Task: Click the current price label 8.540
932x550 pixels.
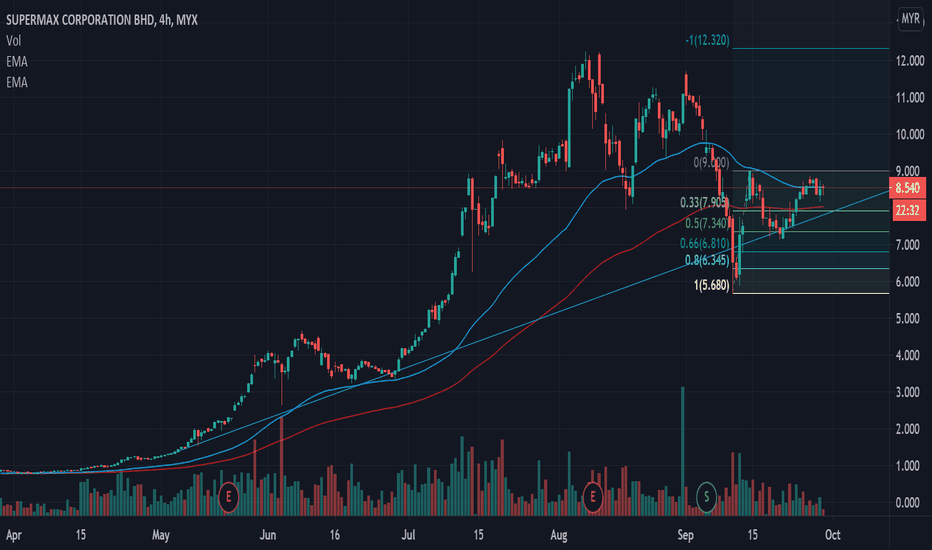Action: [x=907, y=188]
